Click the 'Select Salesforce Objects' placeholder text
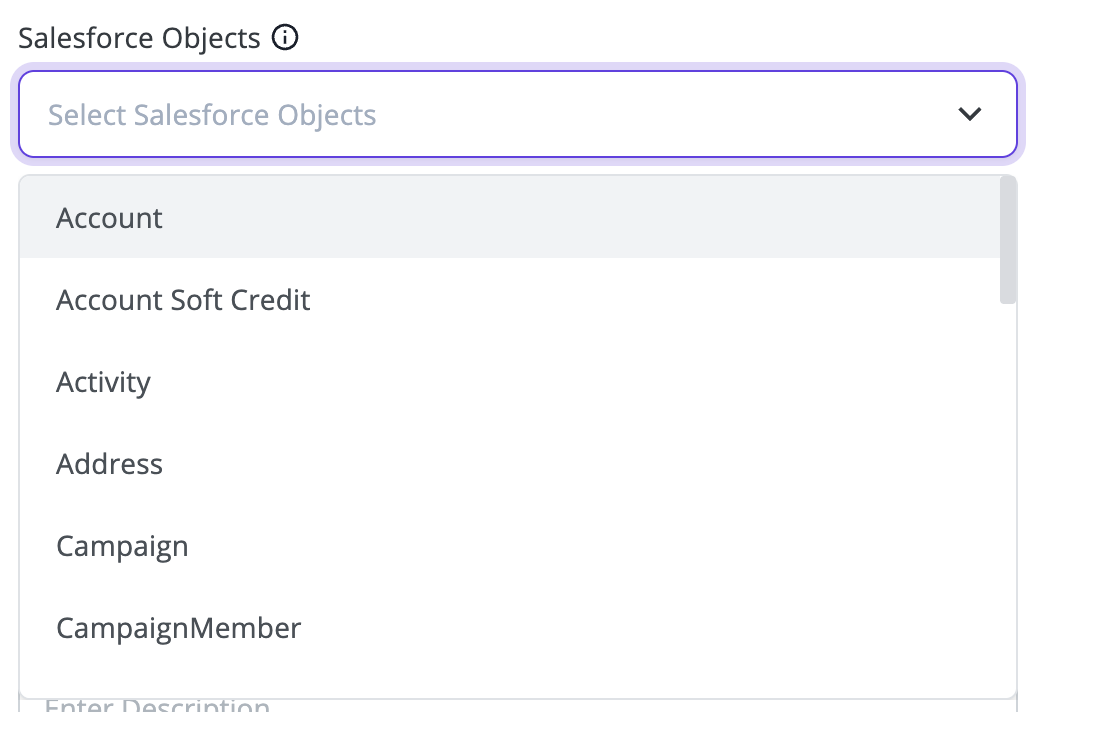This screenshot has width=1120, height=732. coord(212,115)
